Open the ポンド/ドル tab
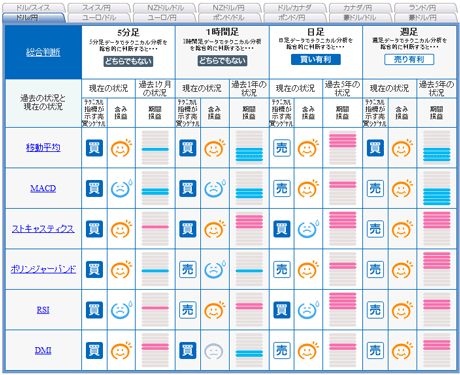Viewport: 460px width, 375px height. point(229,18)
